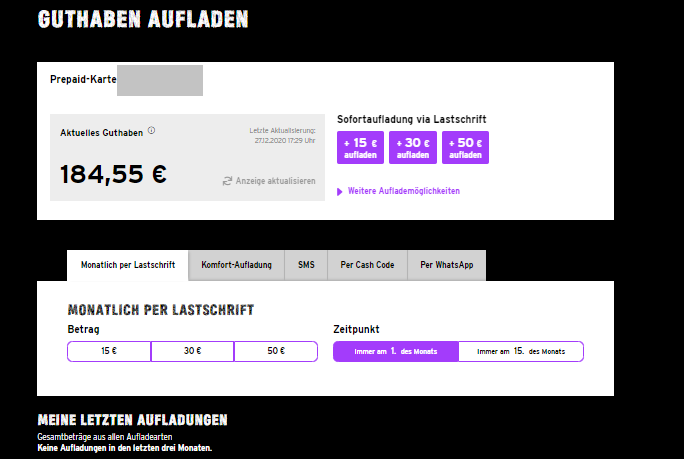Screen dimensions: 684x459
Task: Select the 30 € monthly Betrag option
Action: pyautogui.click(x=192, y=351)
